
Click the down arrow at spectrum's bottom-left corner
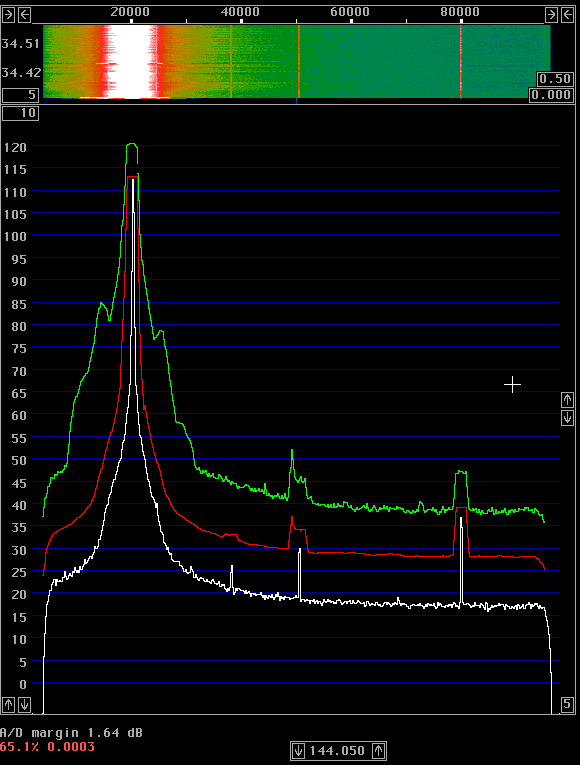[x=24, y=705]
